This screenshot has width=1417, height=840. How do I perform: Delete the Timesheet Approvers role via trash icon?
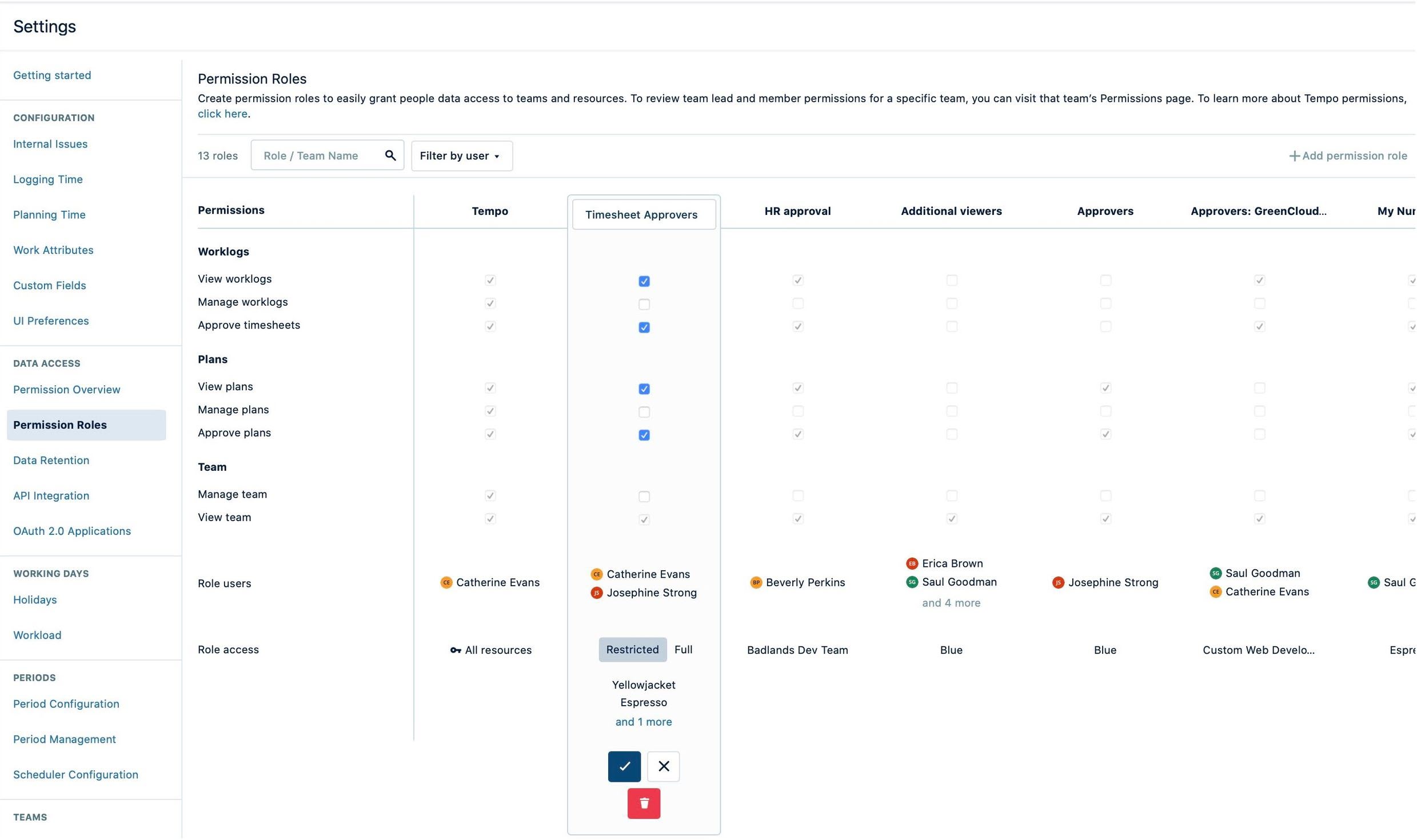pyautogui.click(x=644, y=803)
